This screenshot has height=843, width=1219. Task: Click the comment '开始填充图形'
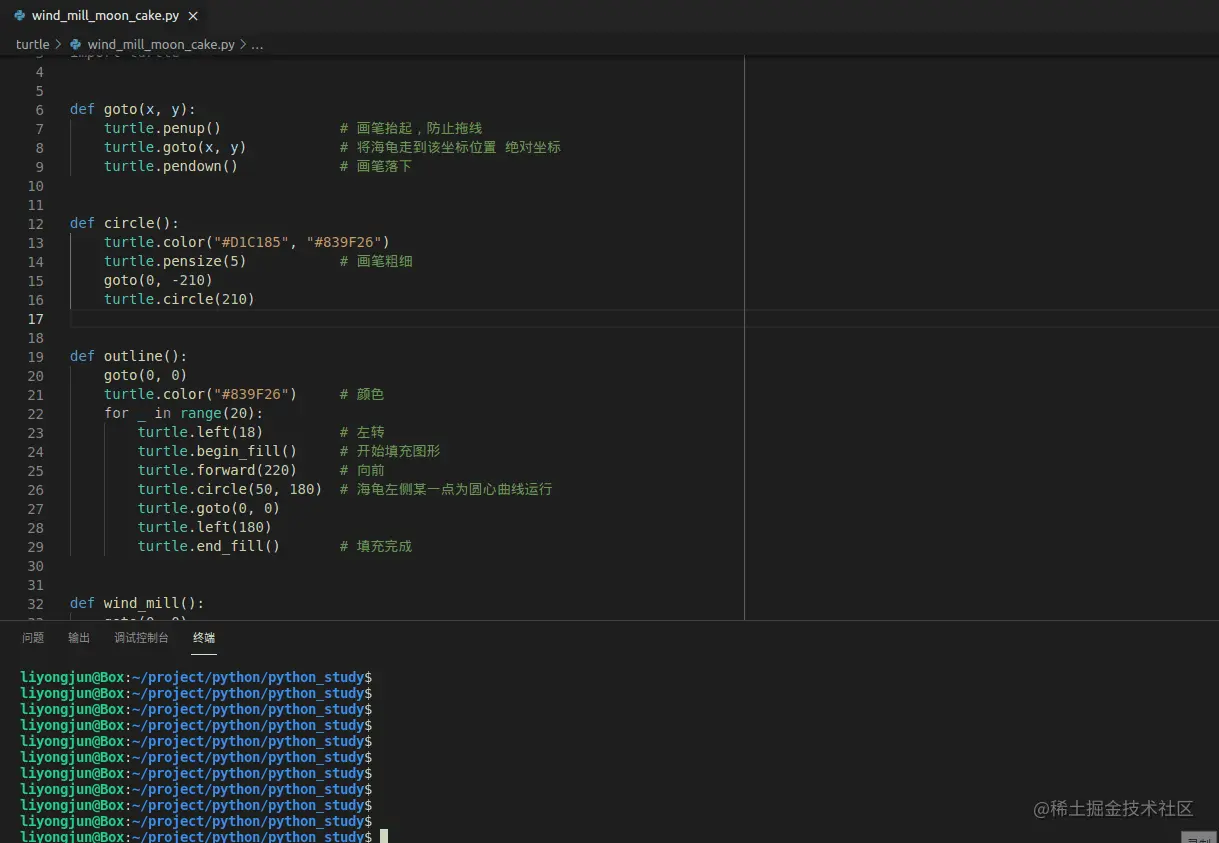pos(398,451)
